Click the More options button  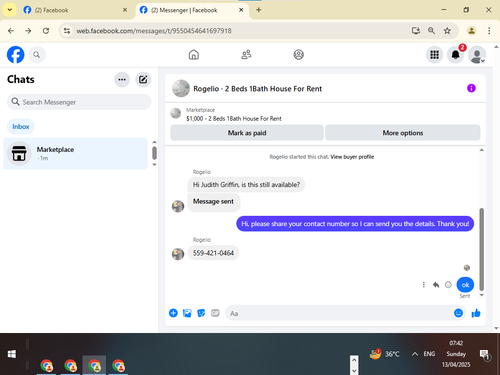click(x=403, y=133)
